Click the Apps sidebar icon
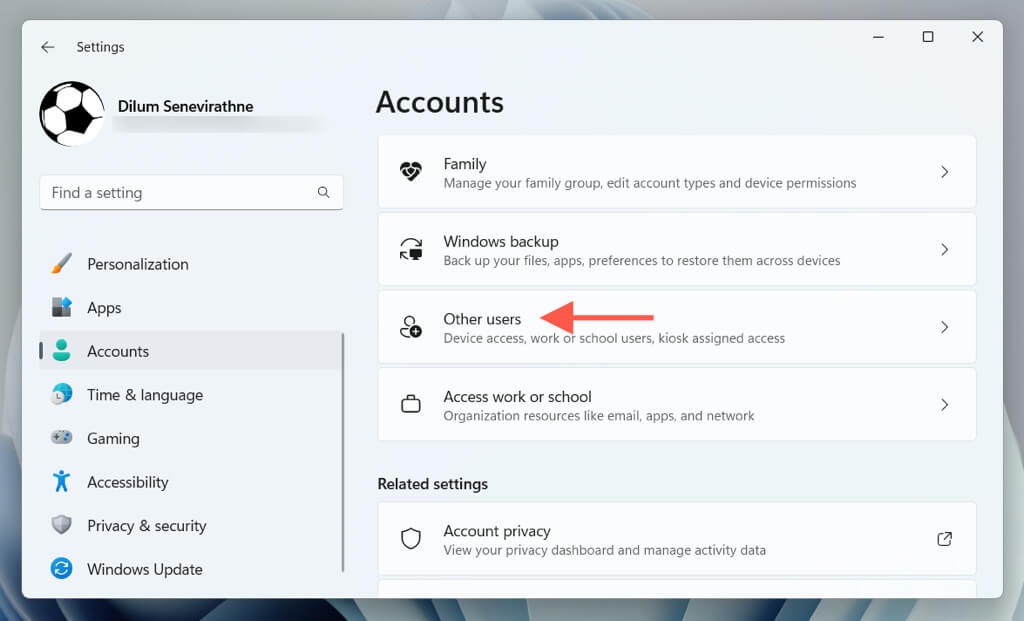This screenshot has height=621, width=1024. coord(61,307)
